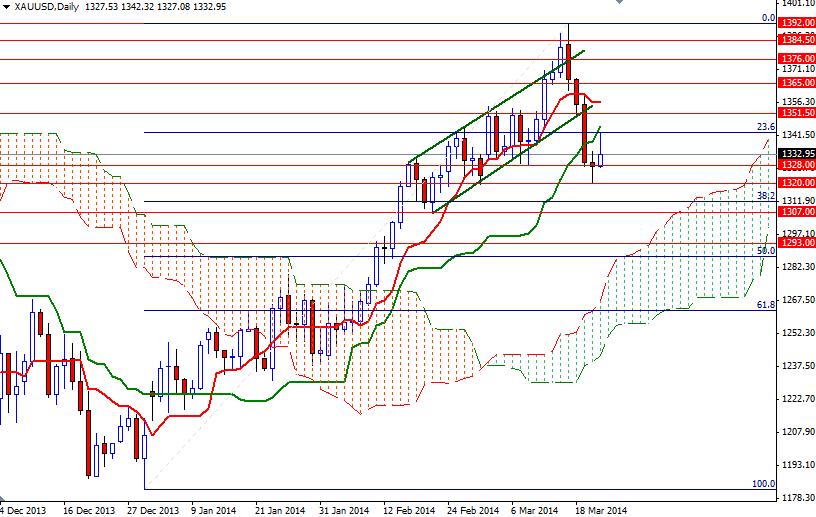This screenshot has height=517, width=816.
Task: Click the 0.0 Fibonacci top label
Action: tap(768, 18)
